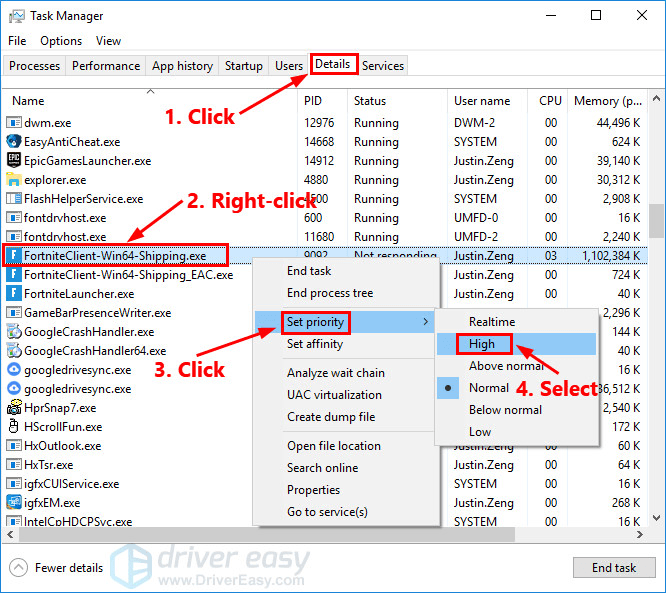The width and height of the screenshot is (666, 593).
Task: Click the igfxEM.exe process icon
Action: pos(14,503)
